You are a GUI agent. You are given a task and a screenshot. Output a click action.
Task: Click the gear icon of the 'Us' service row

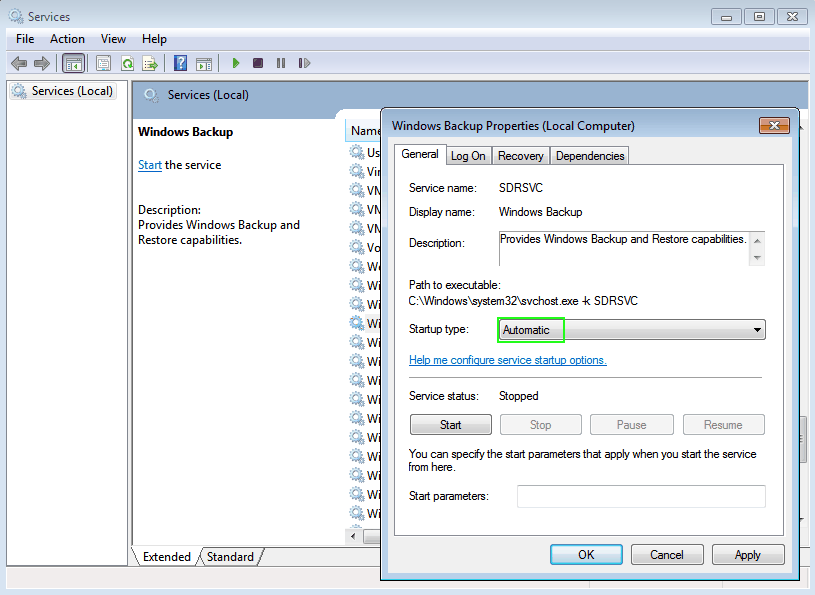click(x=357, y=152)
